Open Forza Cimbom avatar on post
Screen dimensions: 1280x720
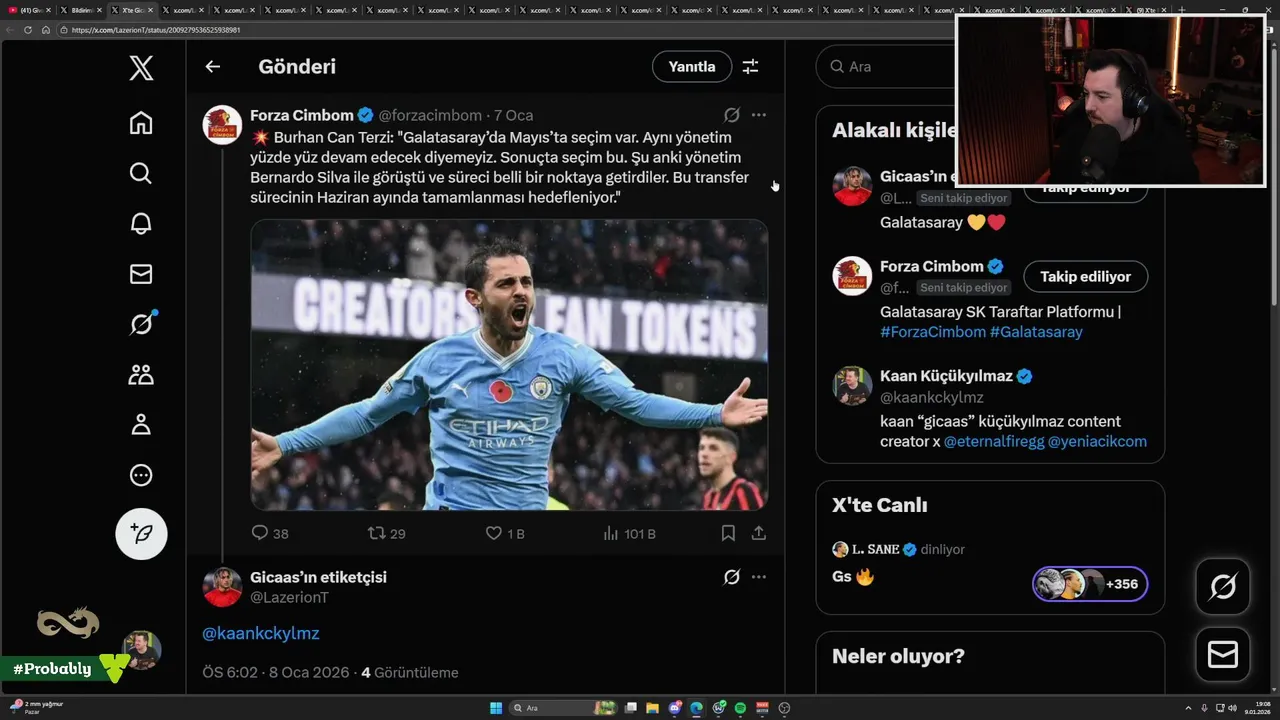pyautogui.click(x=222, y=125)
